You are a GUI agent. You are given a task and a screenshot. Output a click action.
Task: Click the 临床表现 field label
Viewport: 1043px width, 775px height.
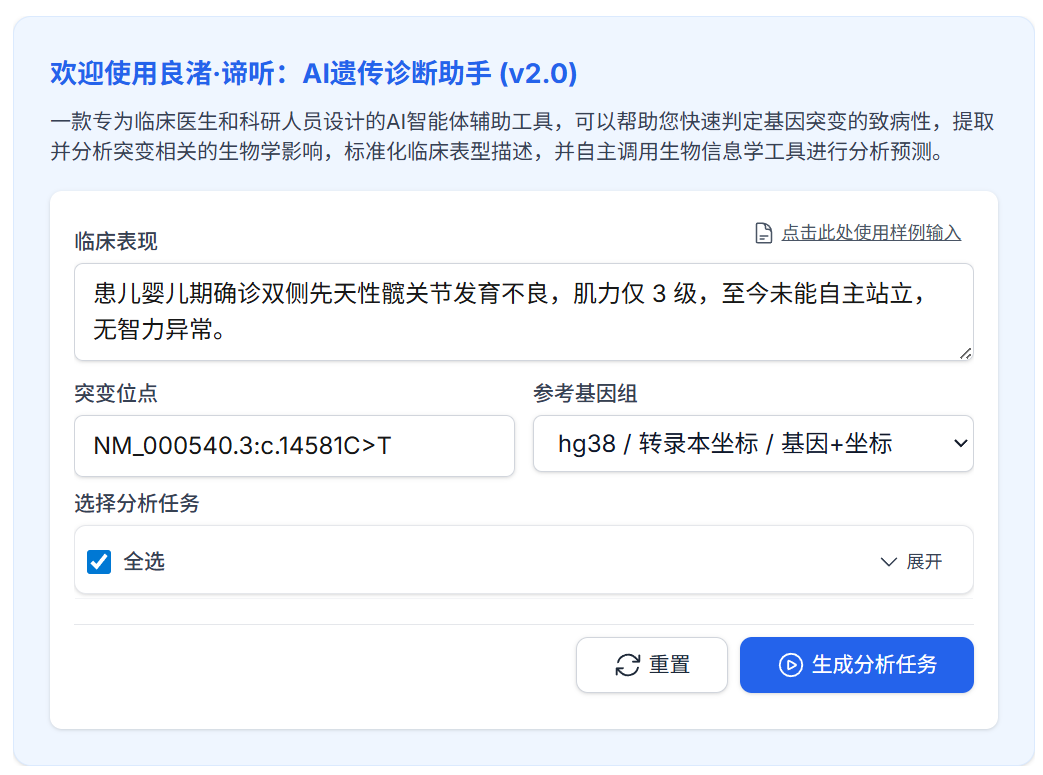116,242
